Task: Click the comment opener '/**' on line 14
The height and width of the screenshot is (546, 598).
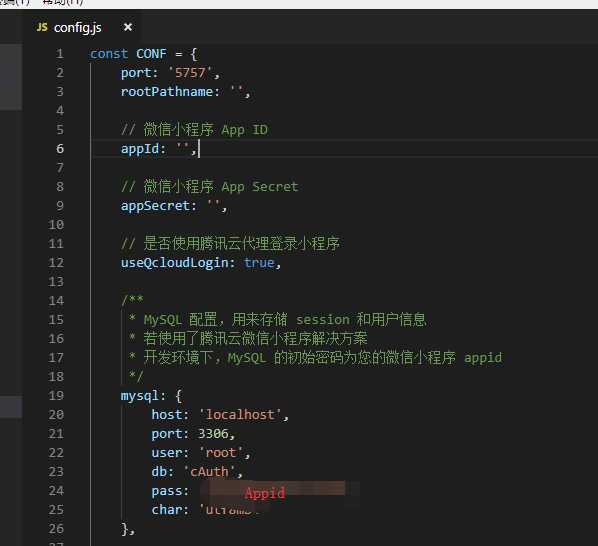Action: [x=132, y=300]
